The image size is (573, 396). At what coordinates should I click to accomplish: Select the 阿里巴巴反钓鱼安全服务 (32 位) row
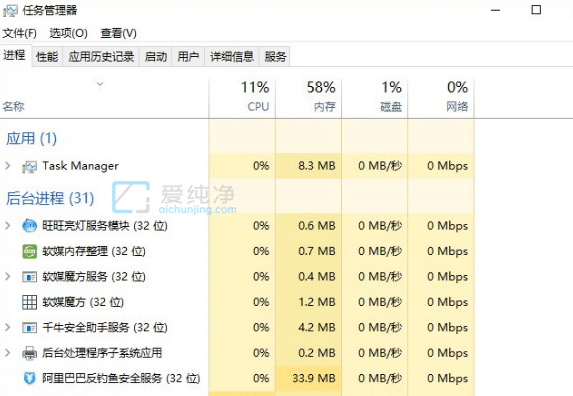(237, 378)
